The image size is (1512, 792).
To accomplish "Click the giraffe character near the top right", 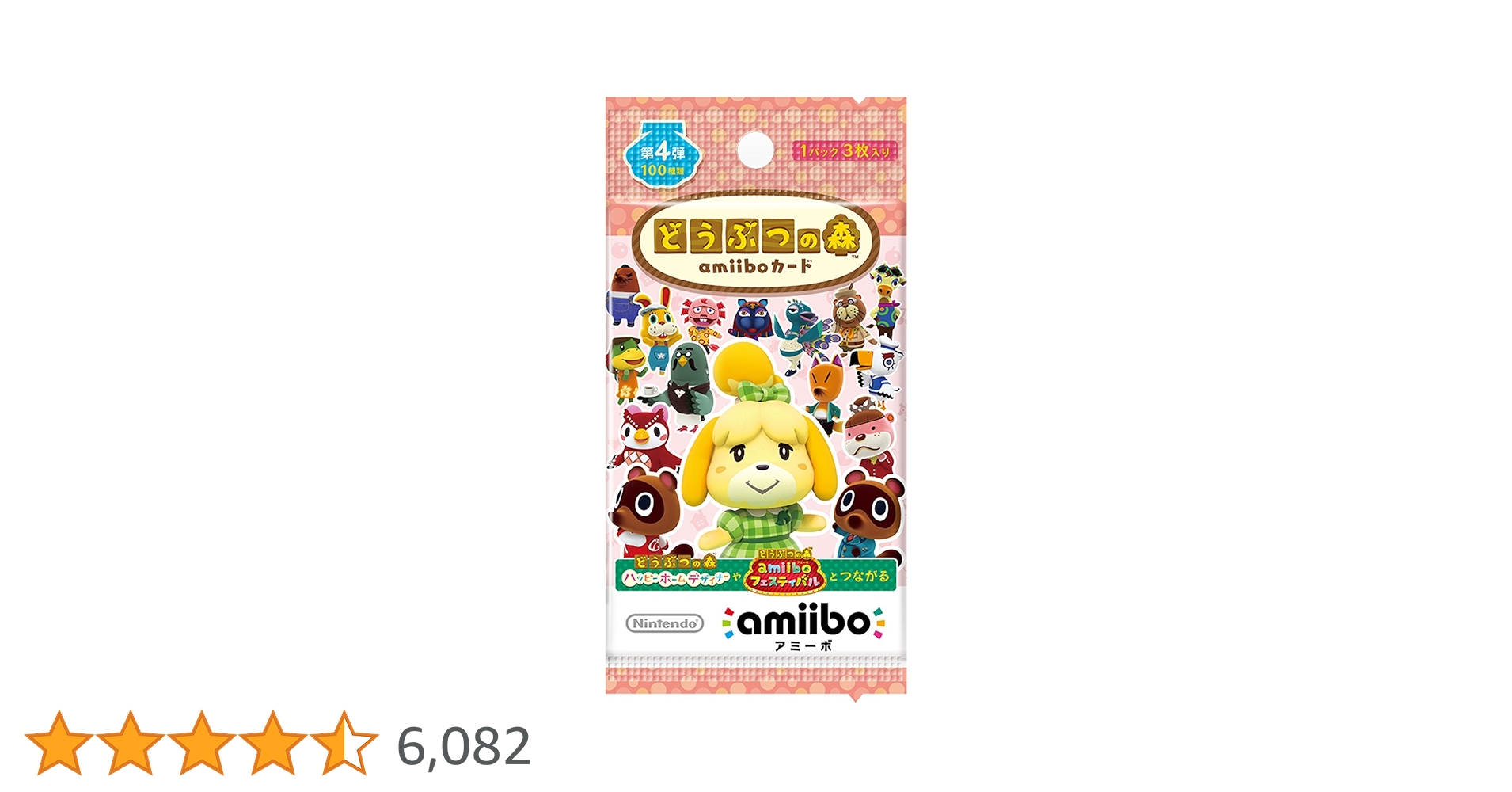I will coord(887,301).
